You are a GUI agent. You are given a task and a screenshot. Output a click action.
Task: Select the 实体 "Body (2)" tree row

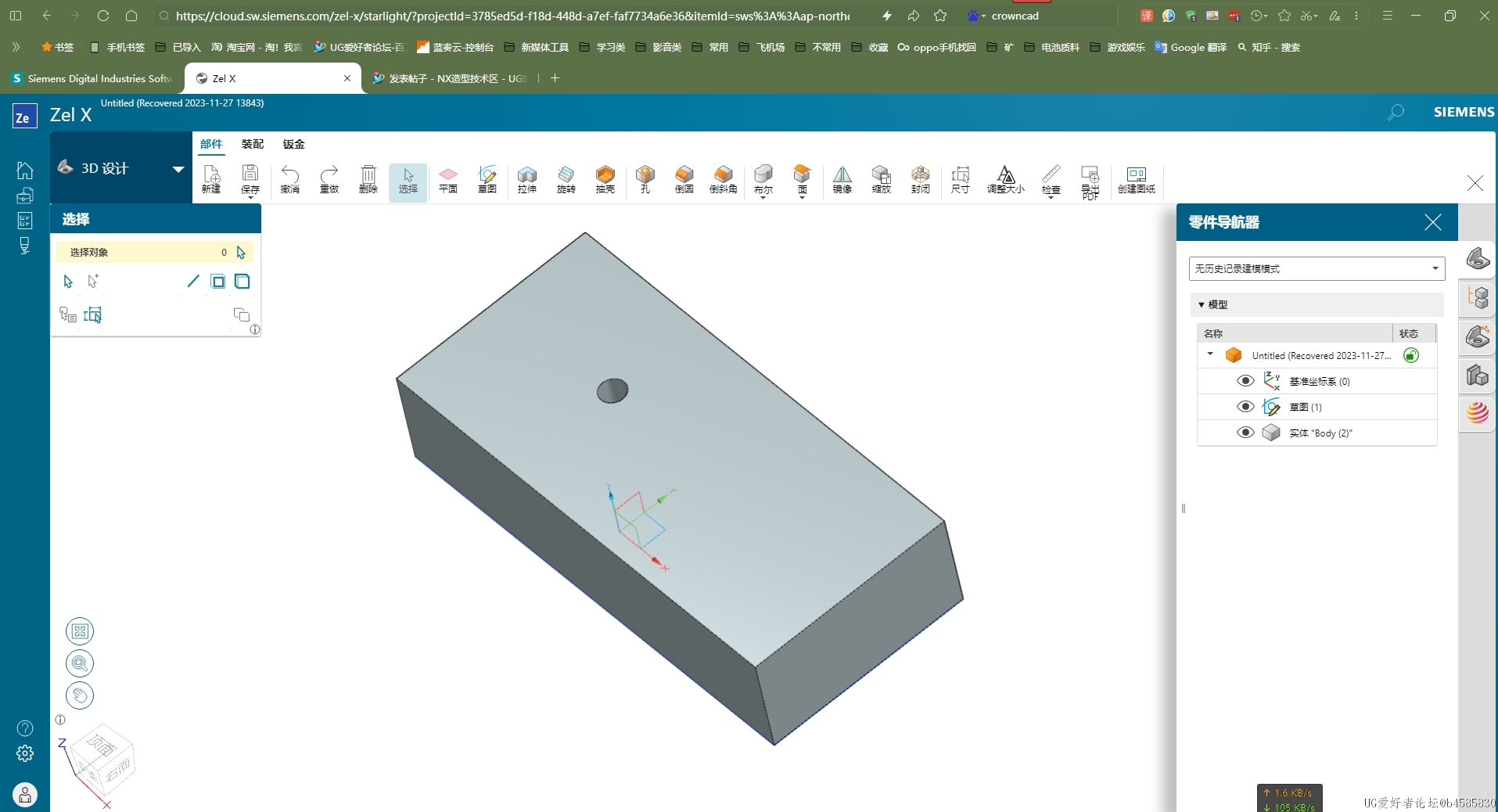[x=1317, y=433]
